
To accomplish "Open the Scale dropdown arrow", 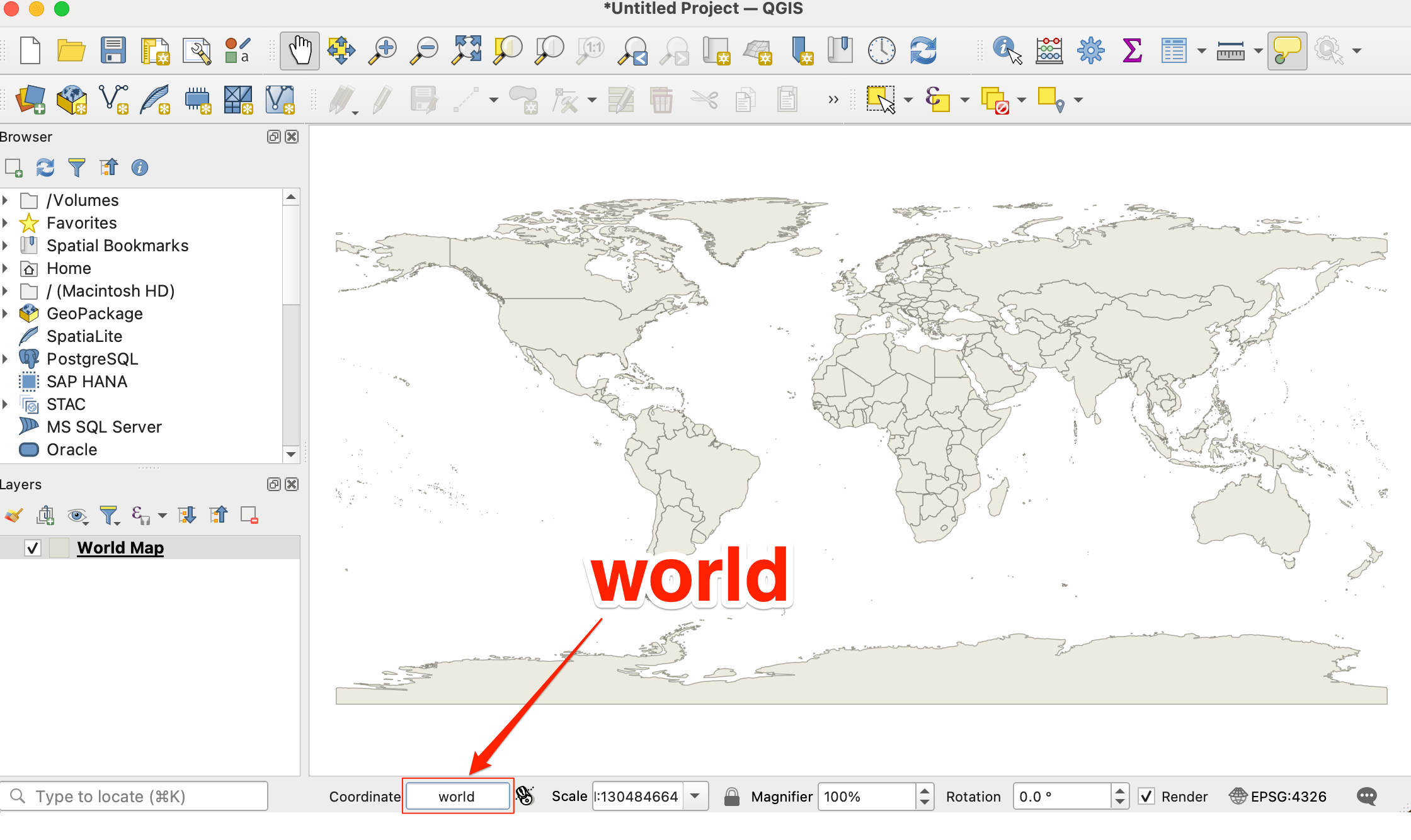I will point(695,796).
